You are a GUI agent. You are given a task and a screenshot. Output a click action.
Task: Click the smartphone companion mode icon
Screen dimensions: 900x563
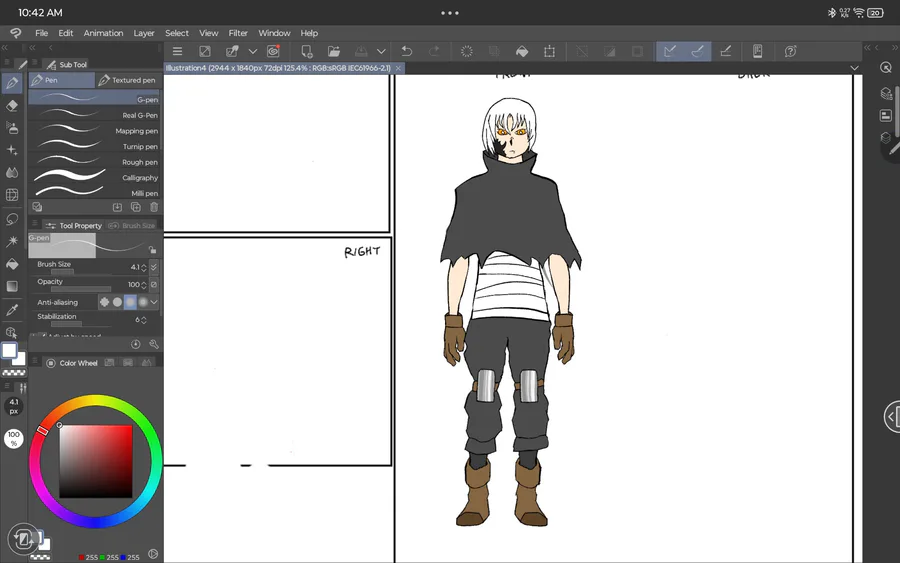click(758, 52)
